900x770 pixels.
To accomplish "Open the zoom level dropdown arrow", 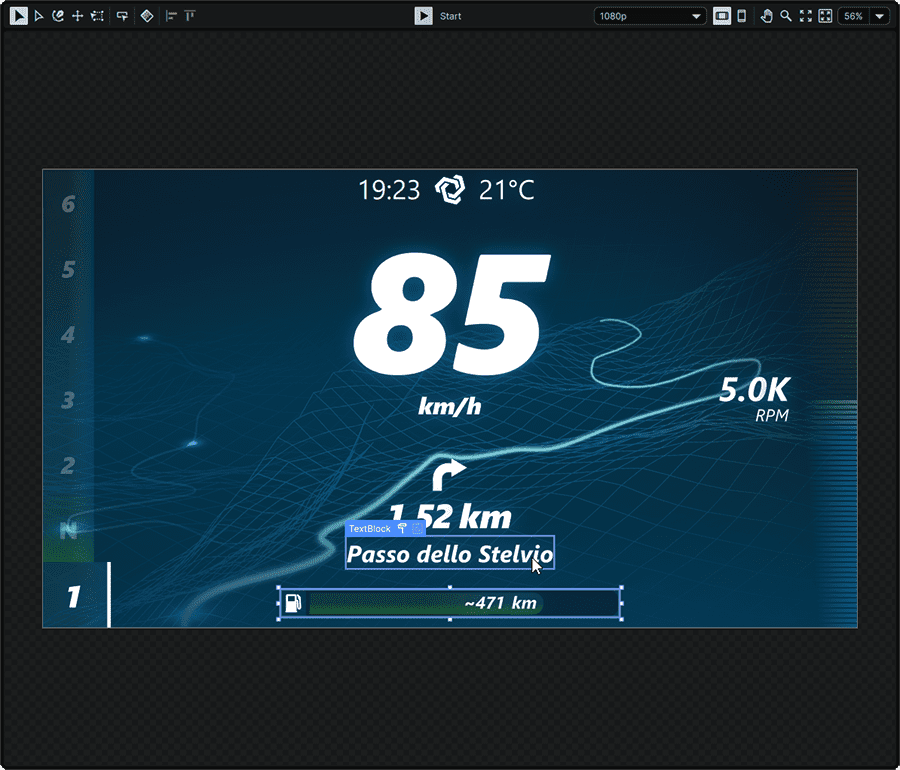I will coord(879,16).
